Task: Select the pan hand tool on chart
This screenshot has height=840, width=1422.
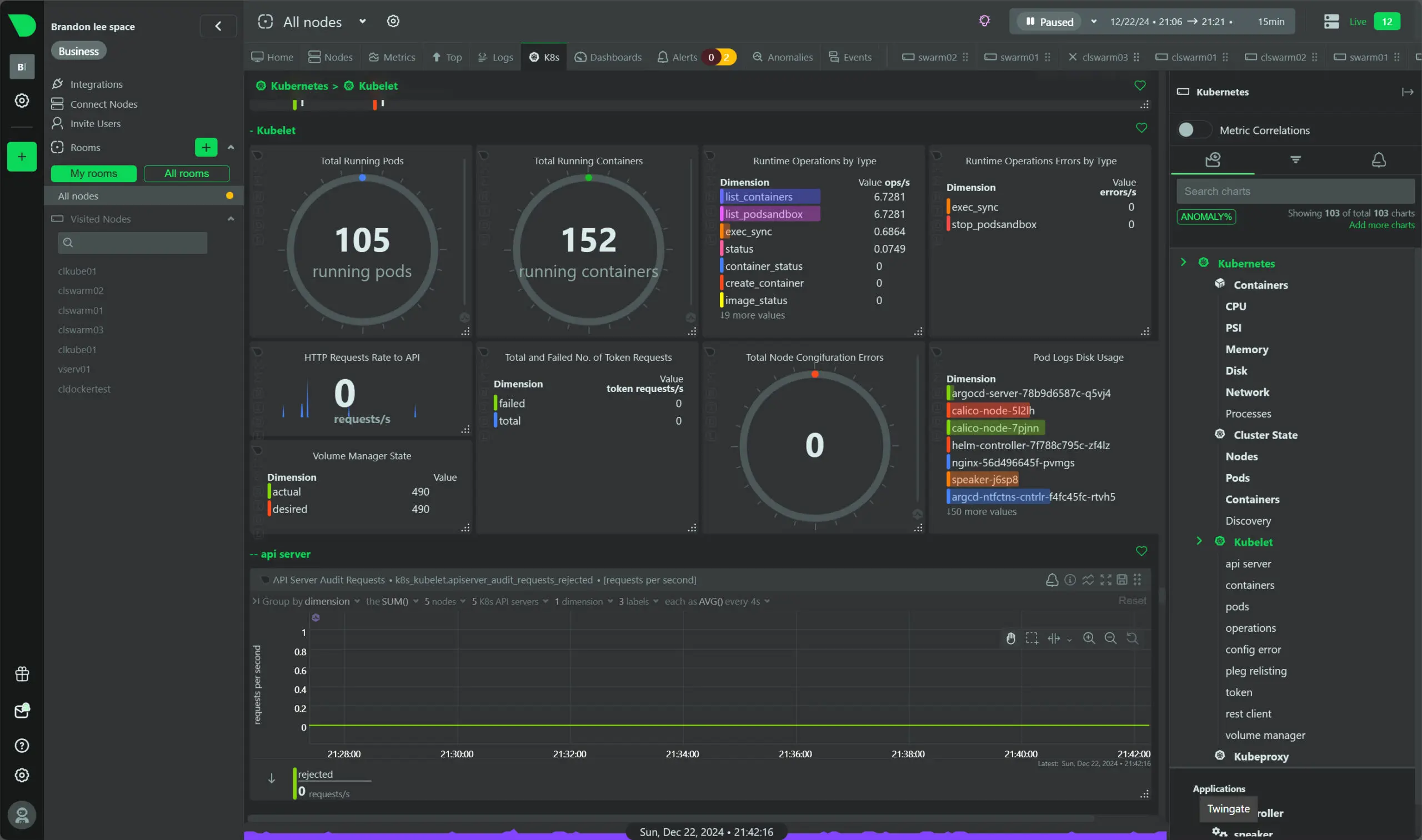Action: point(1011,638)
